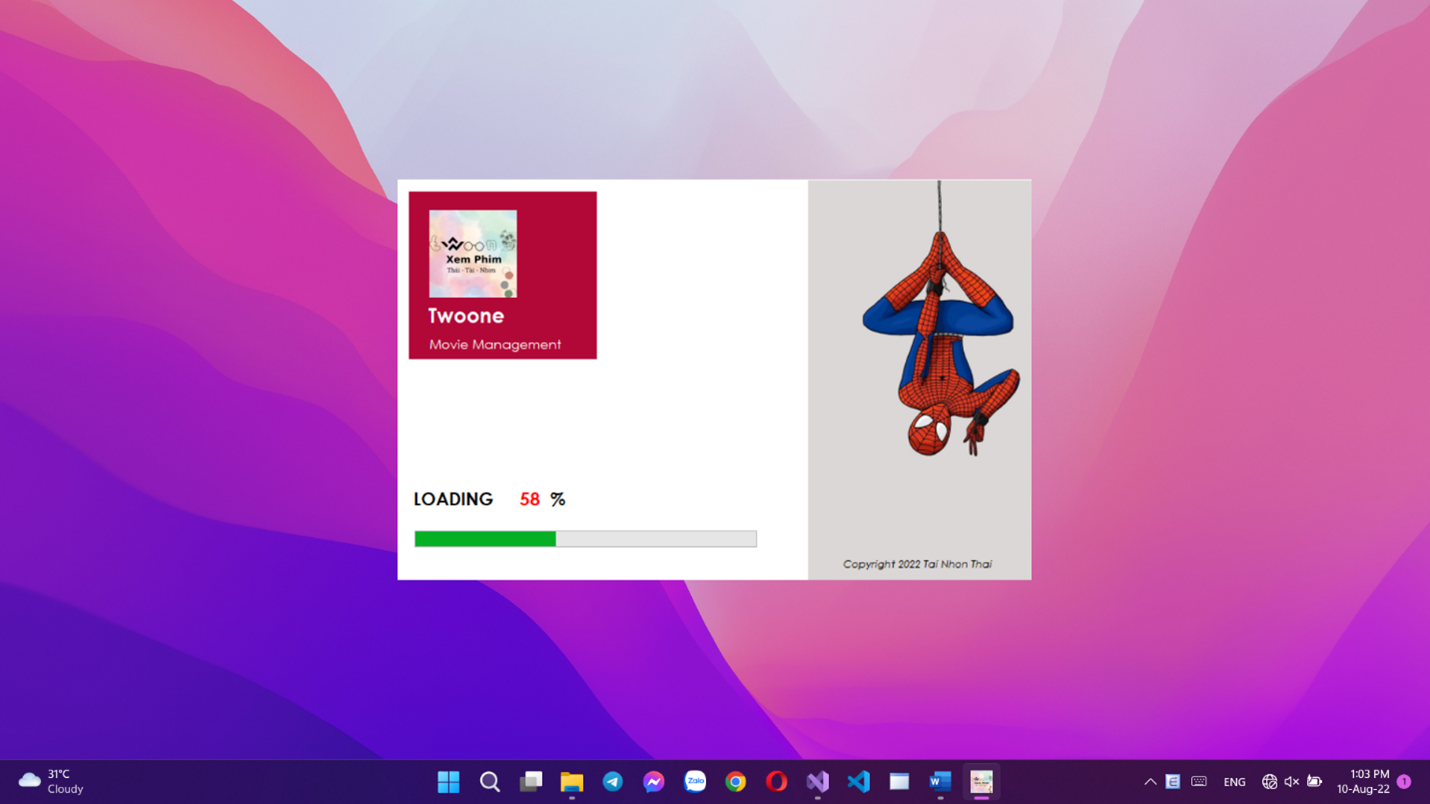Click the loading progress bar
This screenshot has height=804, width=1430.
coord(585,539)
